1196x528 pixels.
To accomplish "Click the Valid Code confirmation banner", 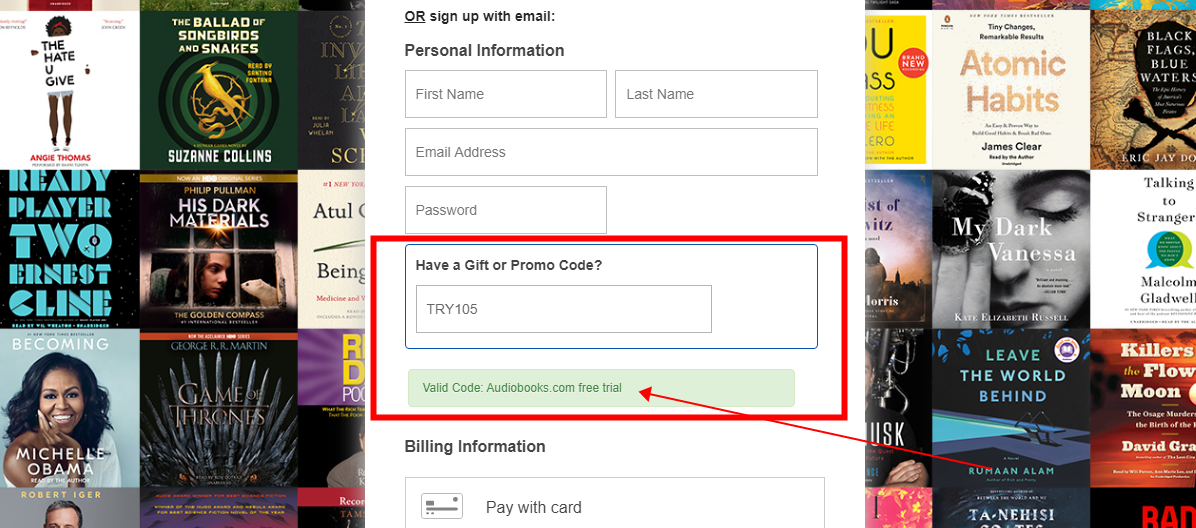I will (601, 388).
